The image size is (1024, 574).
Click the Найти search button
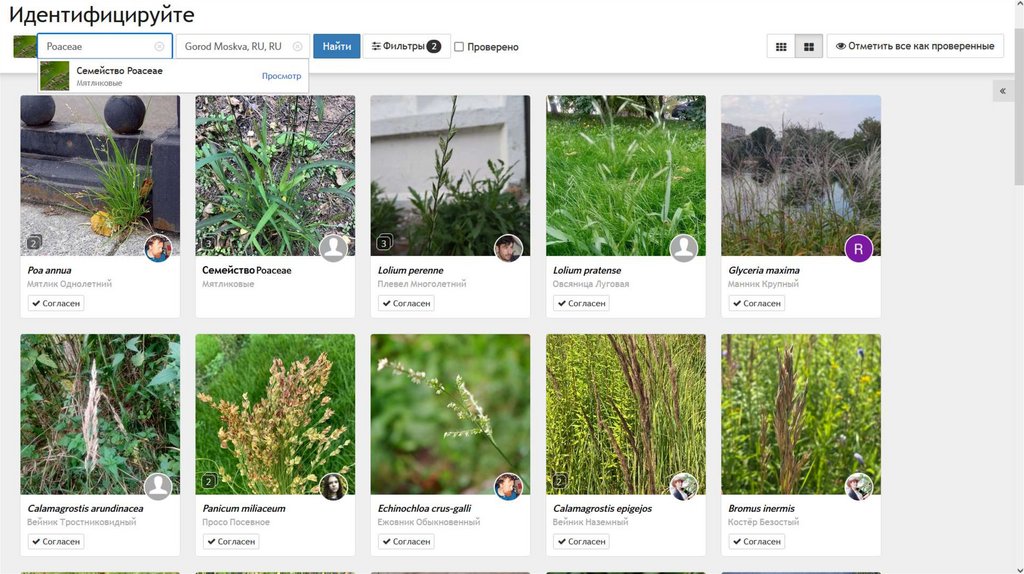[x=336, y=46]
